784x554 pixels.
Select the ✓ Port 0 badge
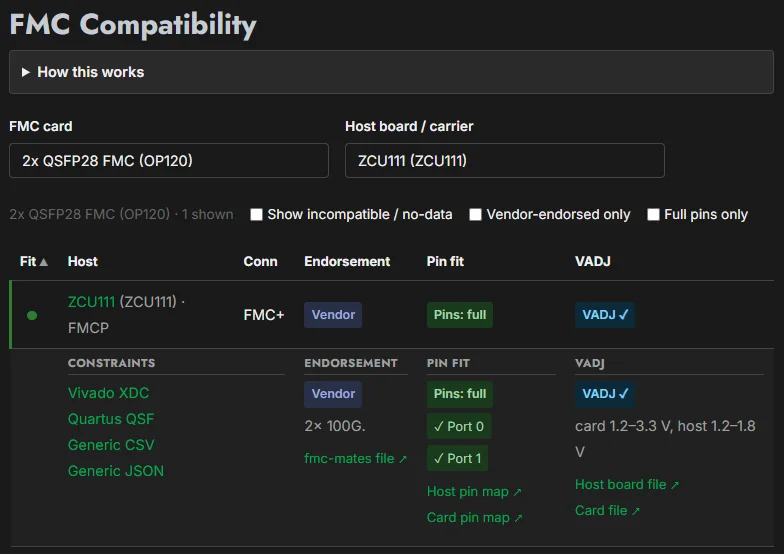click(459, 426)
